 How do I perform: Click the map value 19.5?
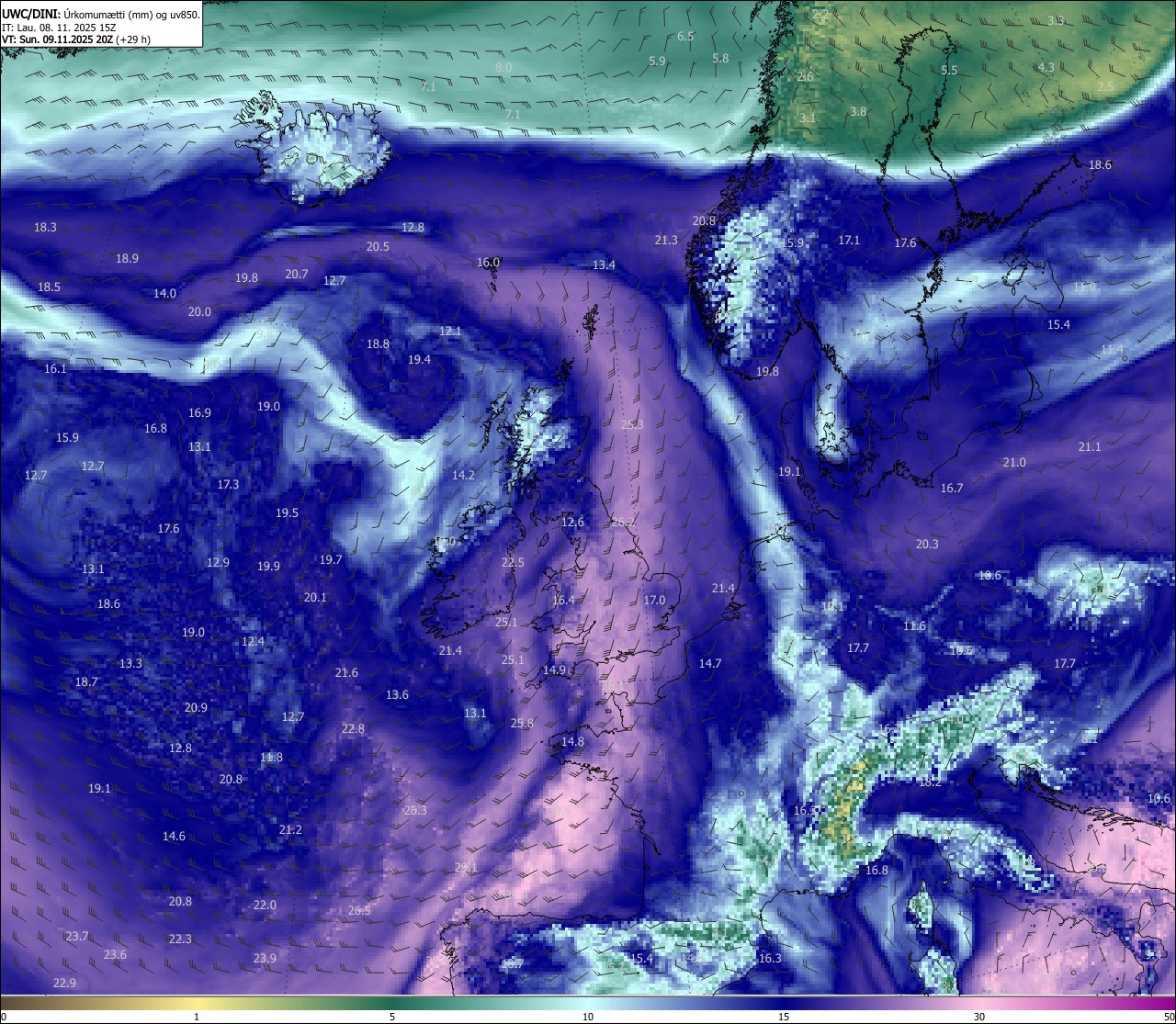coord(287,513)
